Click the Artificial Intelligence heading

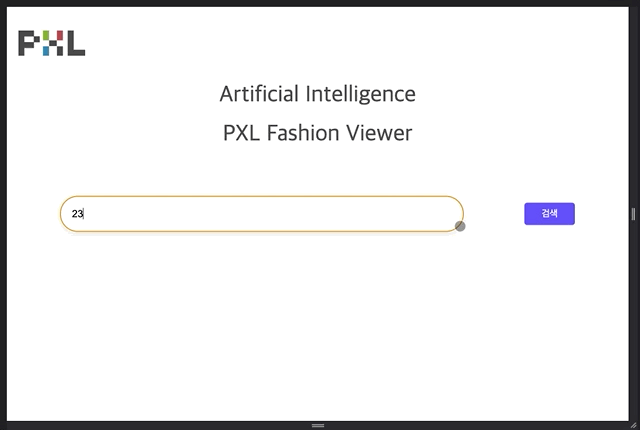(317, 94)
